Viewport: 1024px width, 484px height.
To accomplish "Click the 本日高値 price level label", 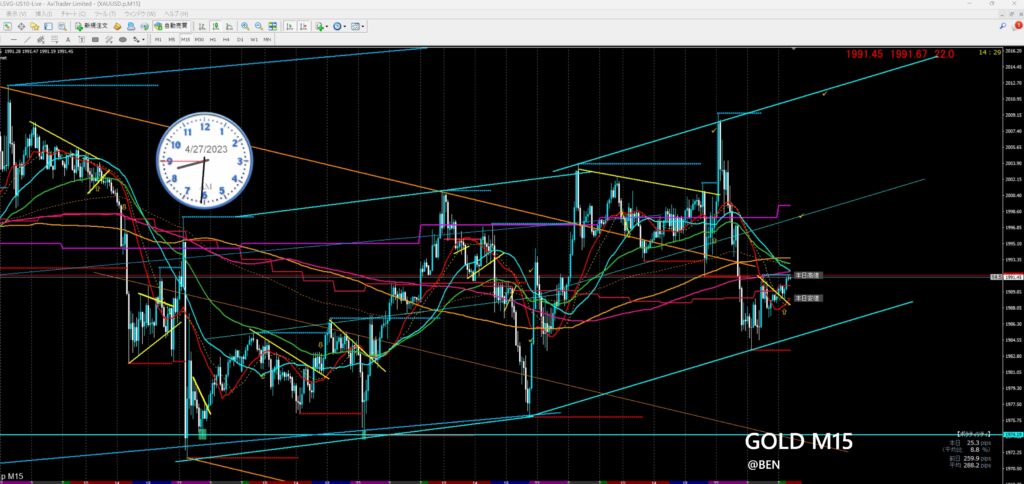I will click(x=806, y=274).
